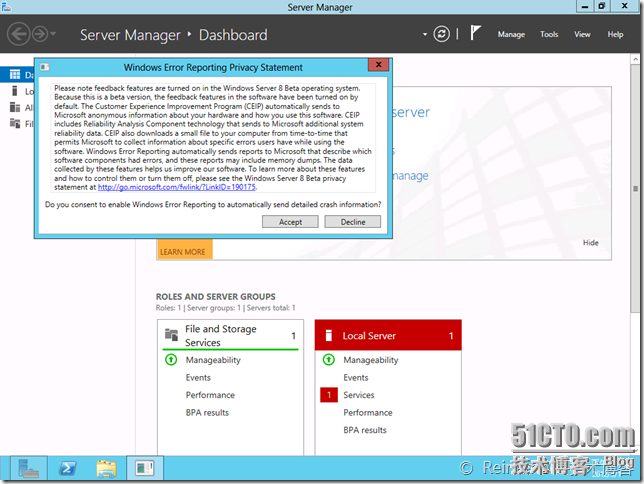
Task: Click the dialog title bar system icon
Action: point(45,67)
